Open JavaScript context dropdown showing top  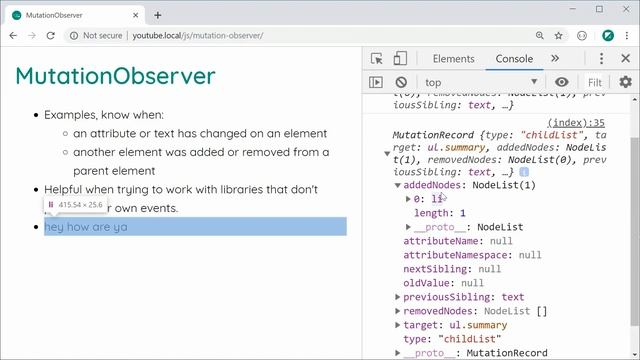481,82
